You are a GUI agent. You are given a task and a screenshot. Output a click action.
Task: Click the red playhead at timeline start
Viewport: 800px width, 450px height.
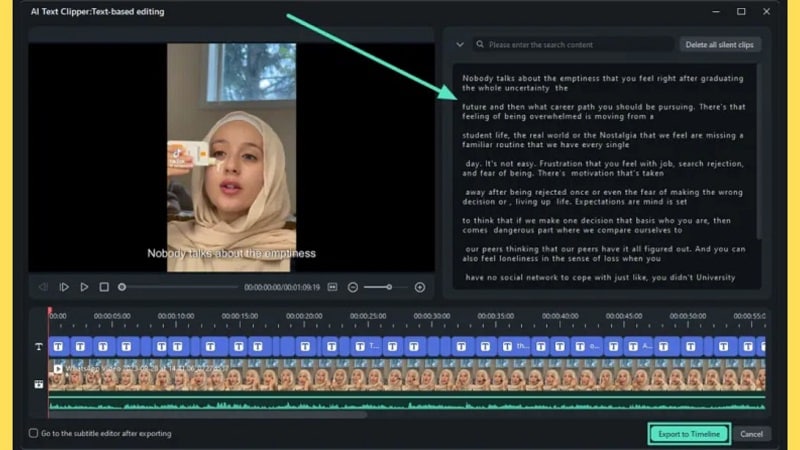click(49, 311)
